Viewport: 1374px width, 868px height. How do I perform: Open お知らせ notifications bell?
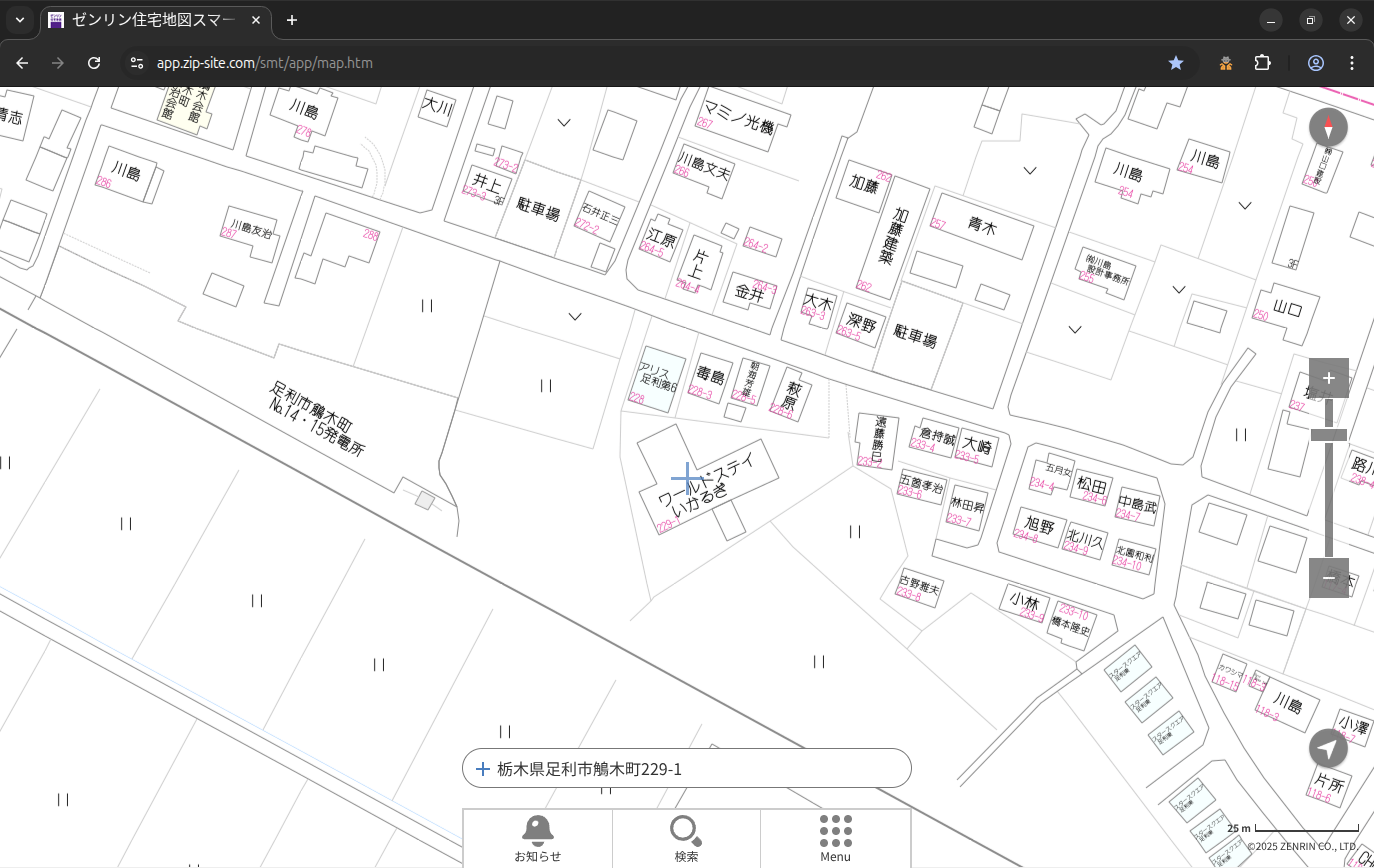pyautogui.click(x=537, y=838)
